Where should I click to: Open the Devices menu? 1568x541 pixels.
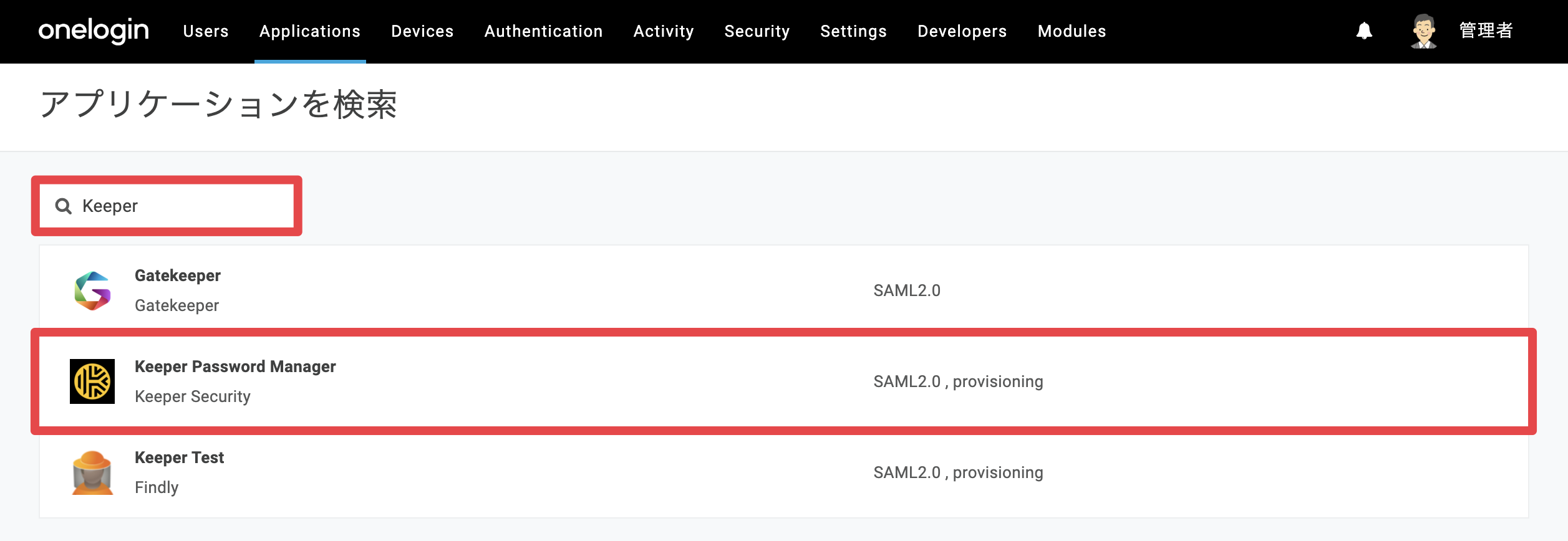coord(422,31)
